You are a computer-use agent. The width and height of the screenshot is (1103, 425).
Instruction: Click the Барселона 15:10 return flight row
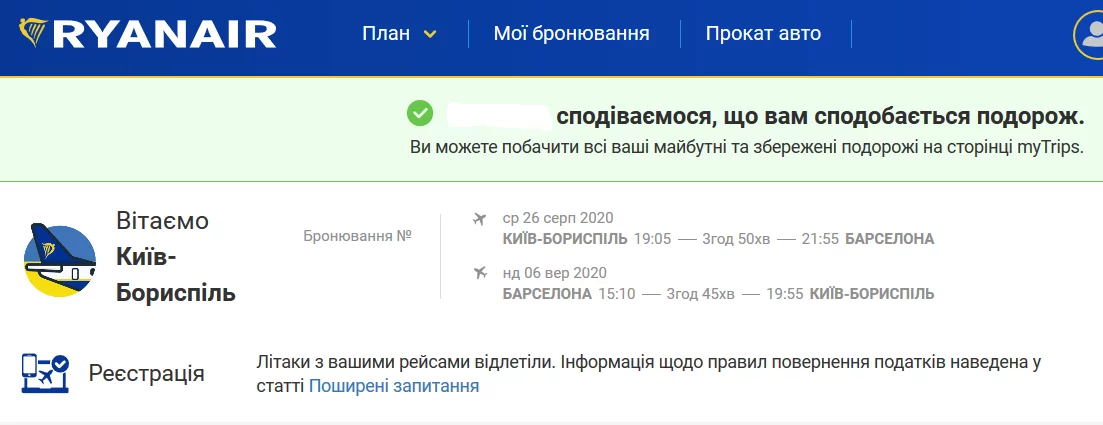[718, 293]
